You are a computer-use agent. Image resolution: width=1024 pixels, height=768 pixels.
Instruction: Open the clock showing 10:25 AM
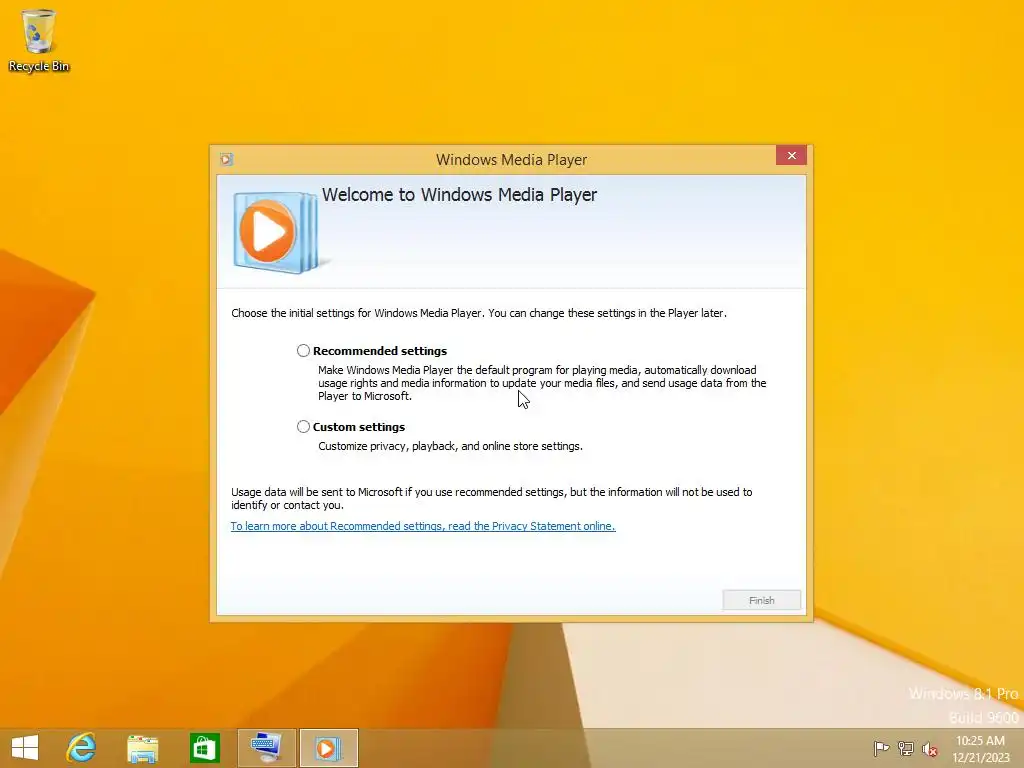pos(980,748)
